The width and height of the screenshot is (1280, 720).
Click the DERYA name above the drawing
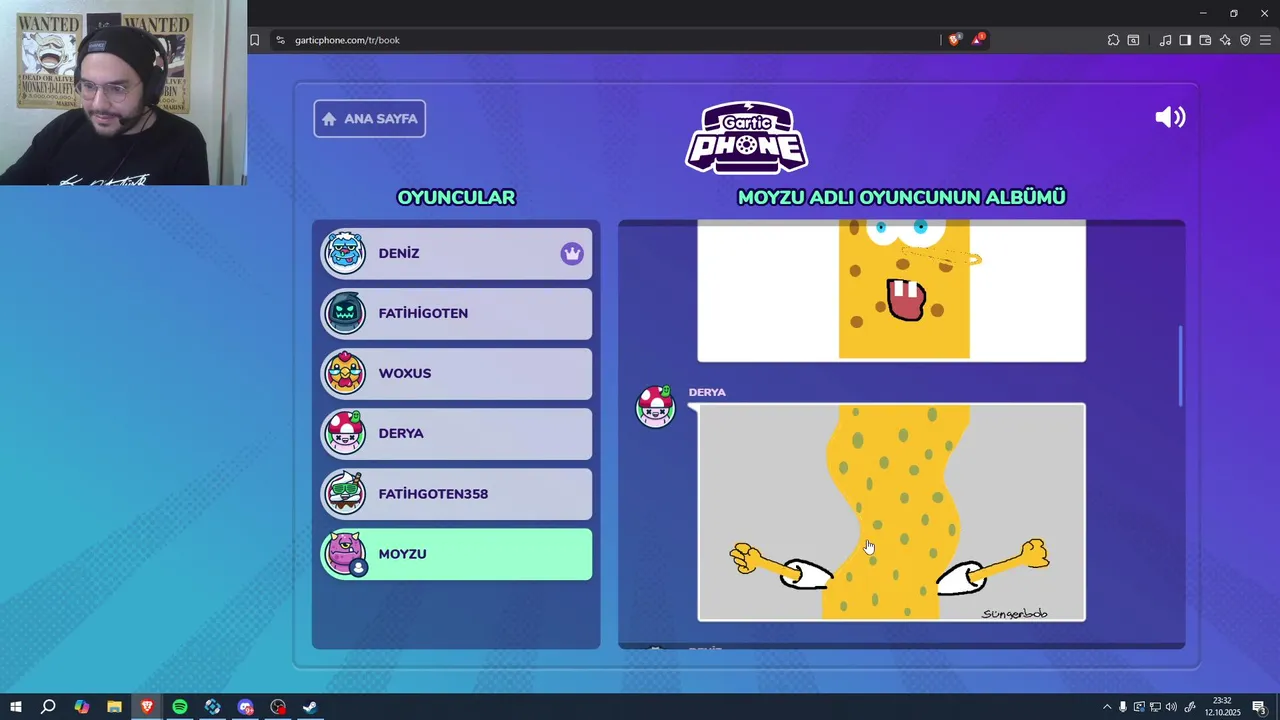pyautogui.click(x=707, y=392)
